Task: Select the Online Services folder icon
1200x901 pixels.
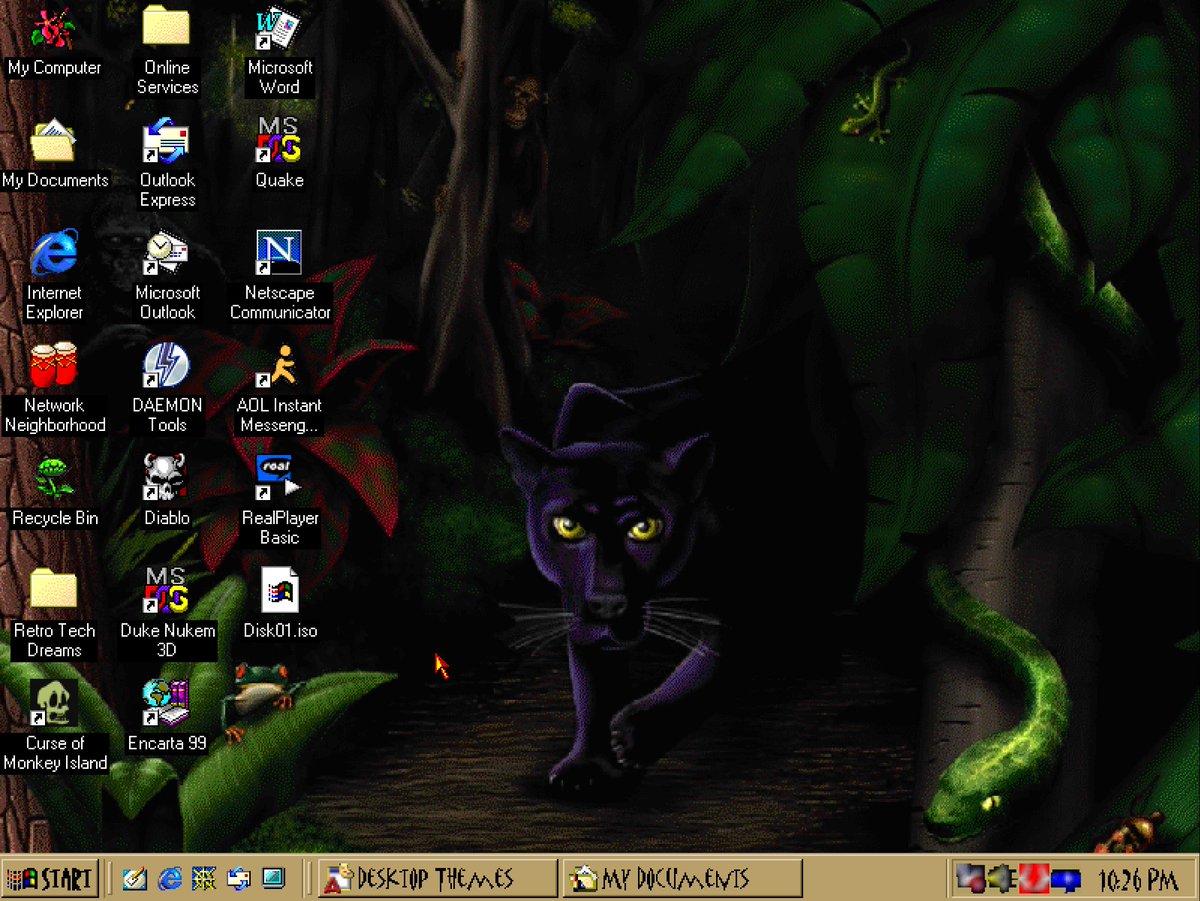Action: tap(167, 26)
